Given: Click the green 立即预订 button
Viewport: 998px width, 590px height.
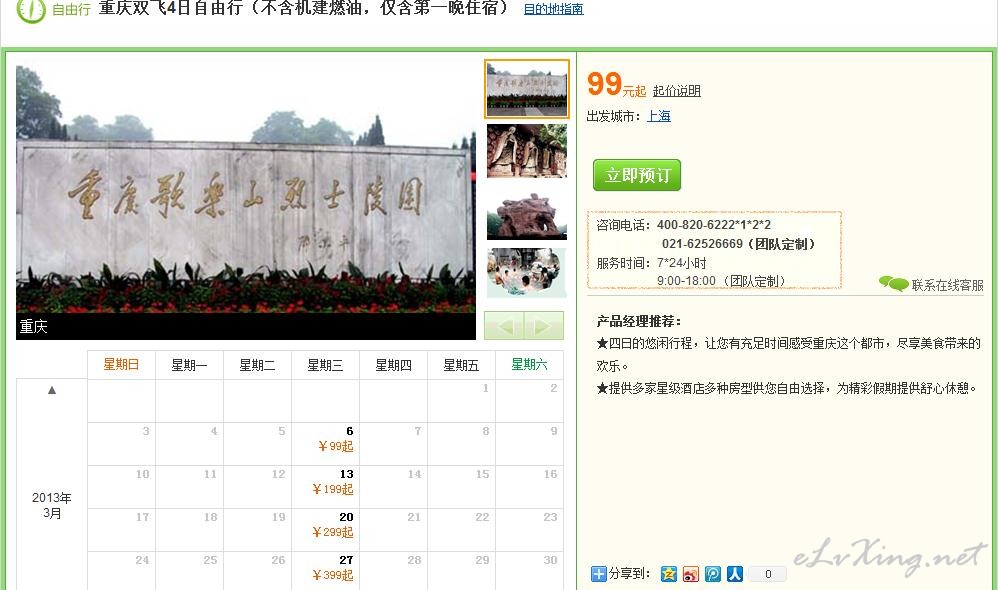Looking at the screenshot, I should [637, 175].
